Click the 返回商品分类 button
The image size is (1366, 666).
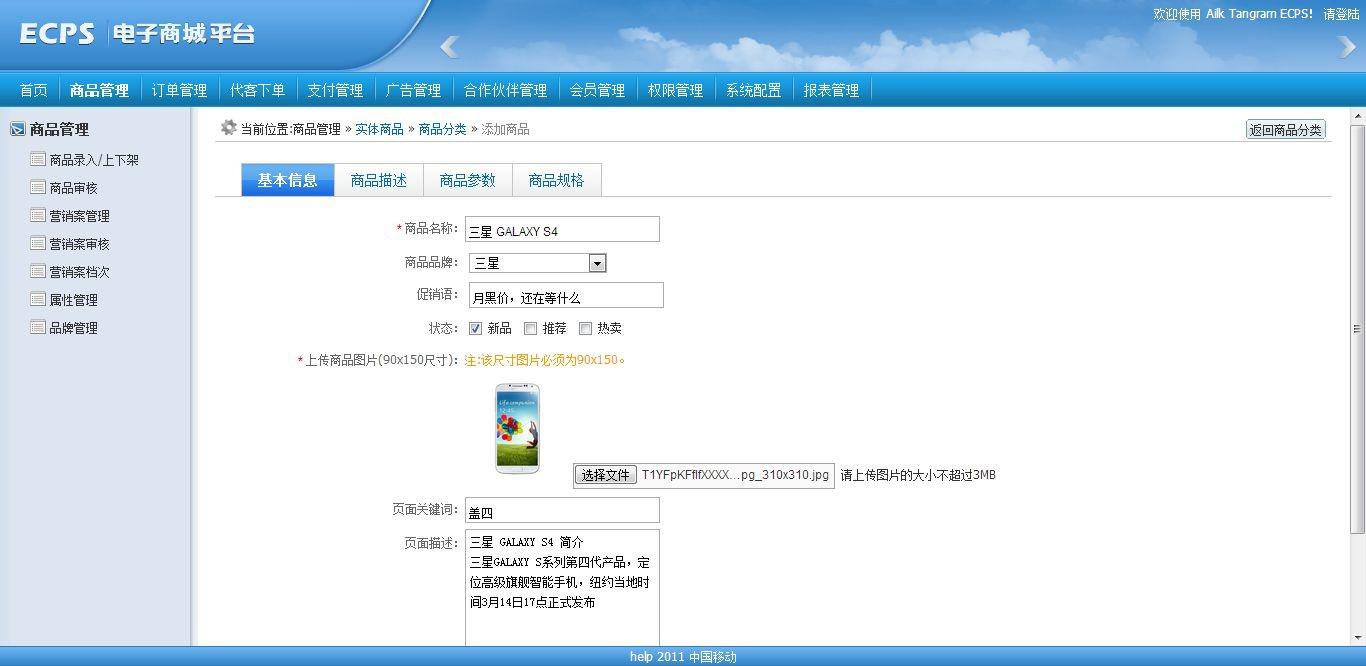[1285, 129]
